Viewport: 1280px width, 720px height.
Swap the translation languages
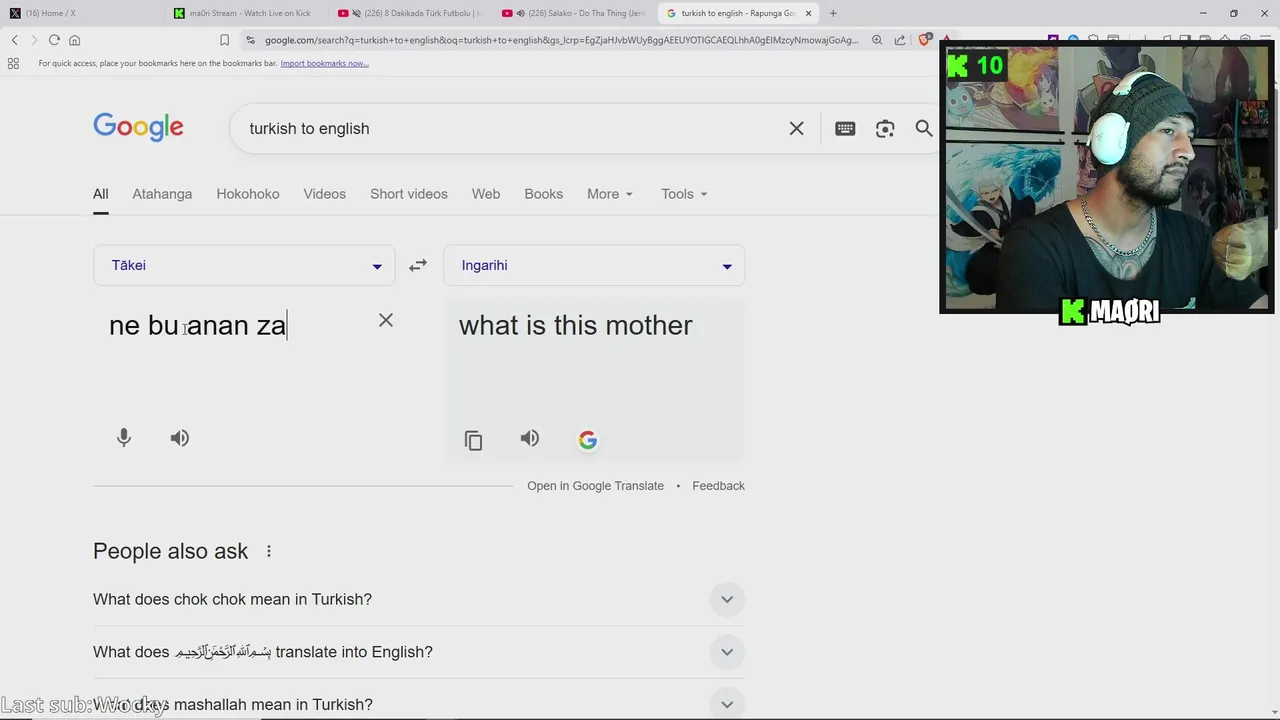(x=418, y=265)
